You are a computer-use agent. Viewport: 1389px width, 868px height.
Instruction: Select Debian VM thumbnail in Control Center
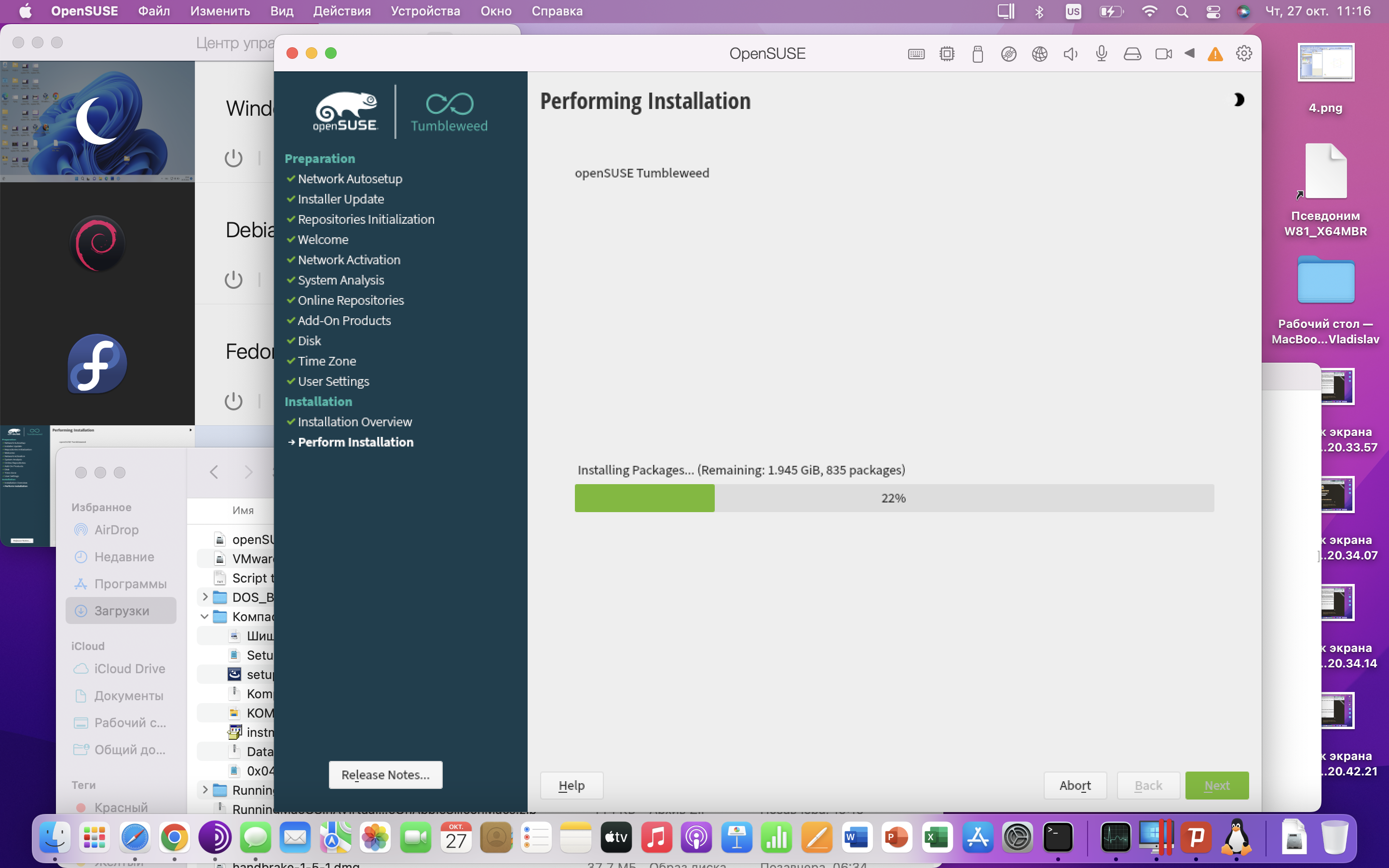point(97,244)
